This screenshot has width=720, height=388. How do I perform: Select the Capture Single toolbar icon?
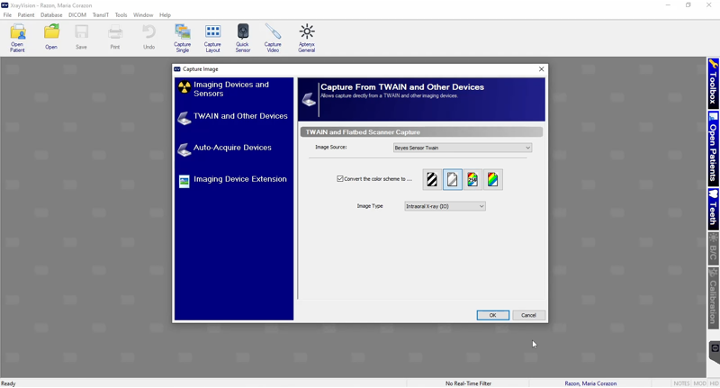click(x=182, y=38)
